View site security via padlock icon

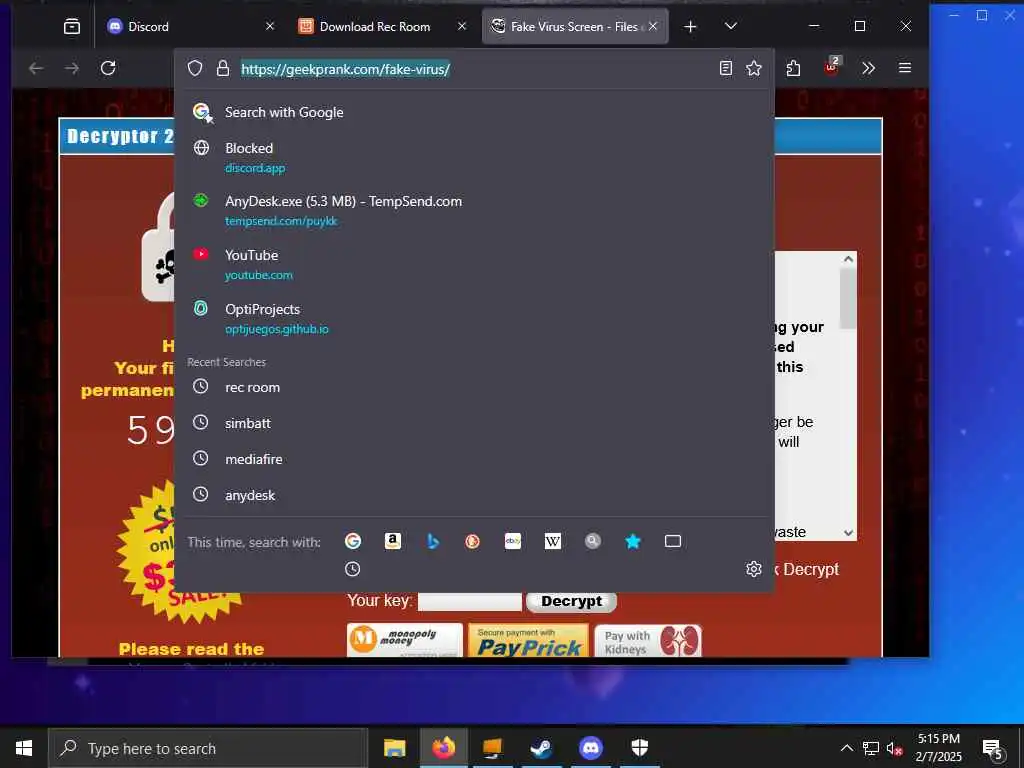(223, 69)
